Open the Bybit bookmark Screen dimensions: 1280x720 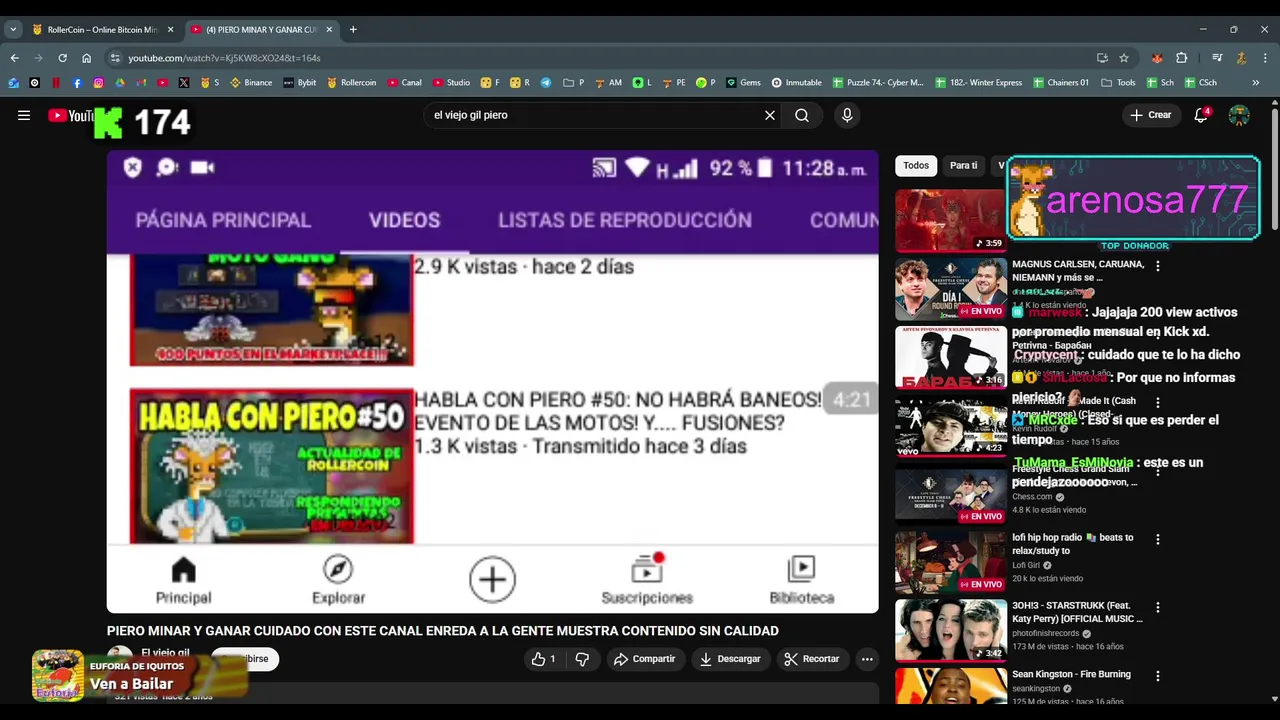300,82
